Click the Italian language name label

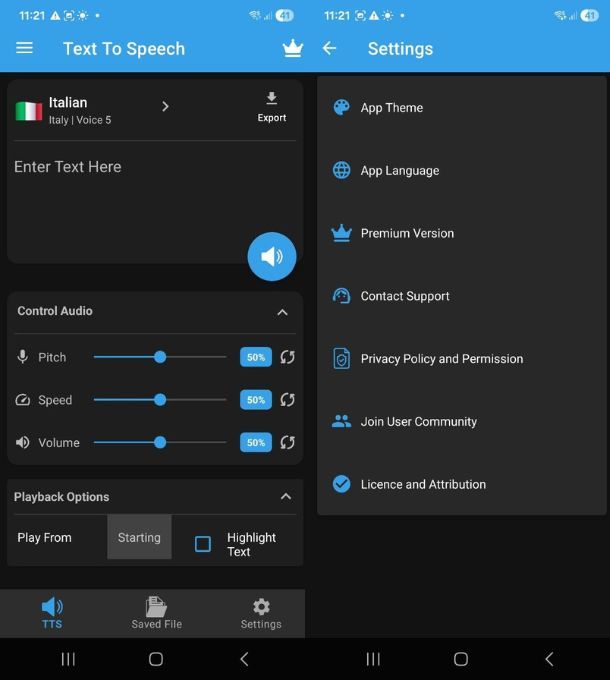(x=68, y=102)
